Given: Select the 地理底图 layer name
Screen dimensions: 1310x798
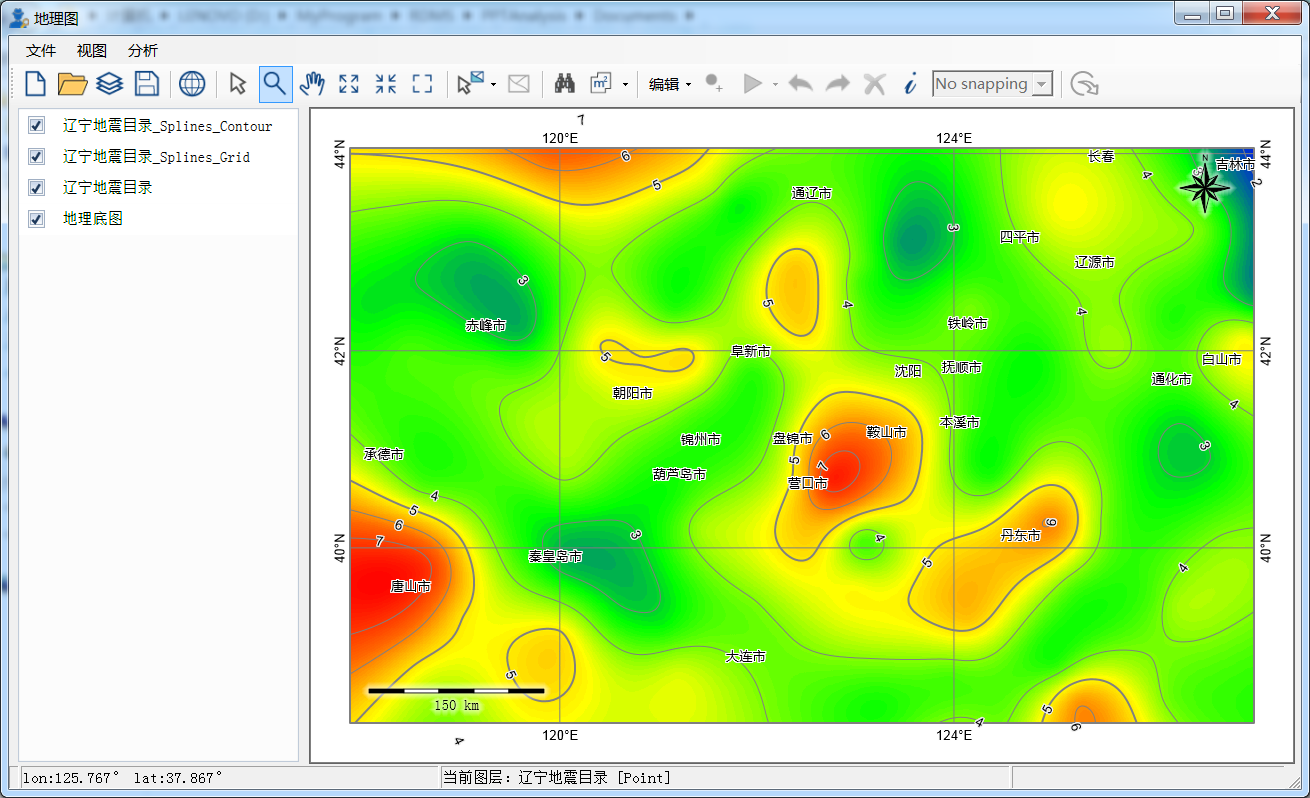Looking at the screenshot, I should tap(92, 219).
